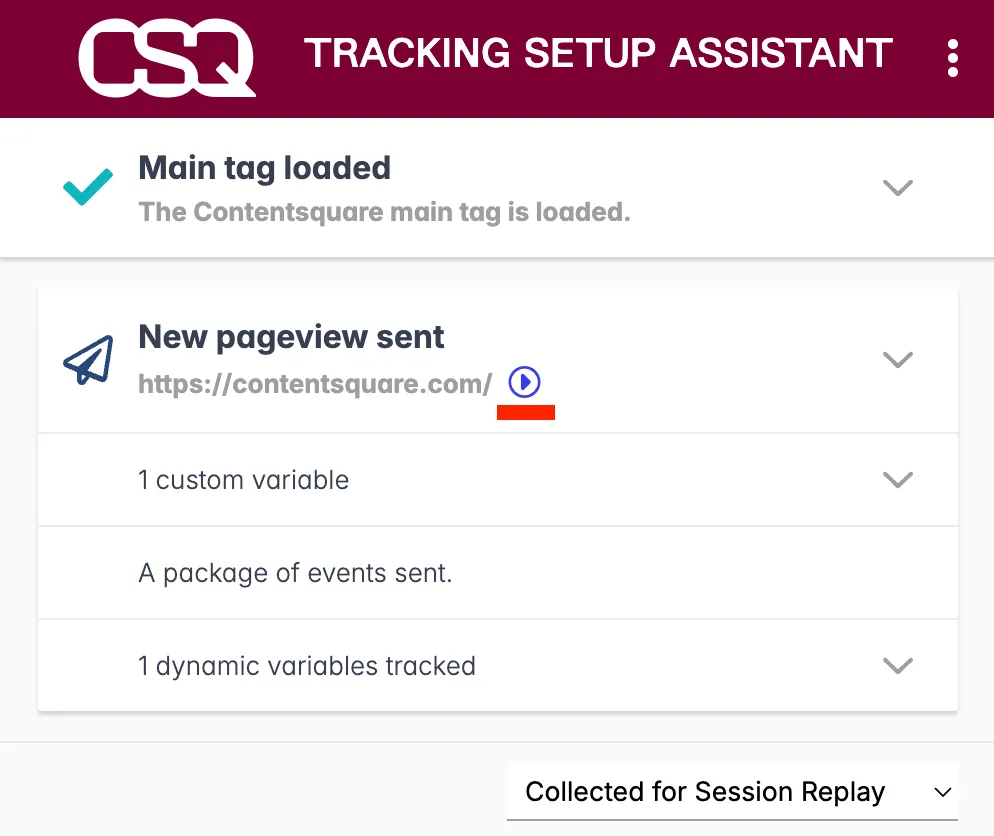The image size is (994, 836).
Task: Click the red underline below the play icon
Action: 526,412
